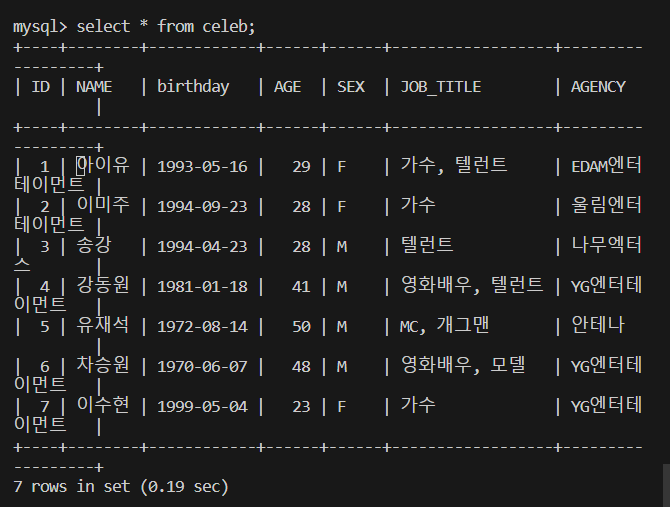Click the name 강동원 in row 4
The height and width of the screenshot is (507, 670).
(x=103, y=285)
